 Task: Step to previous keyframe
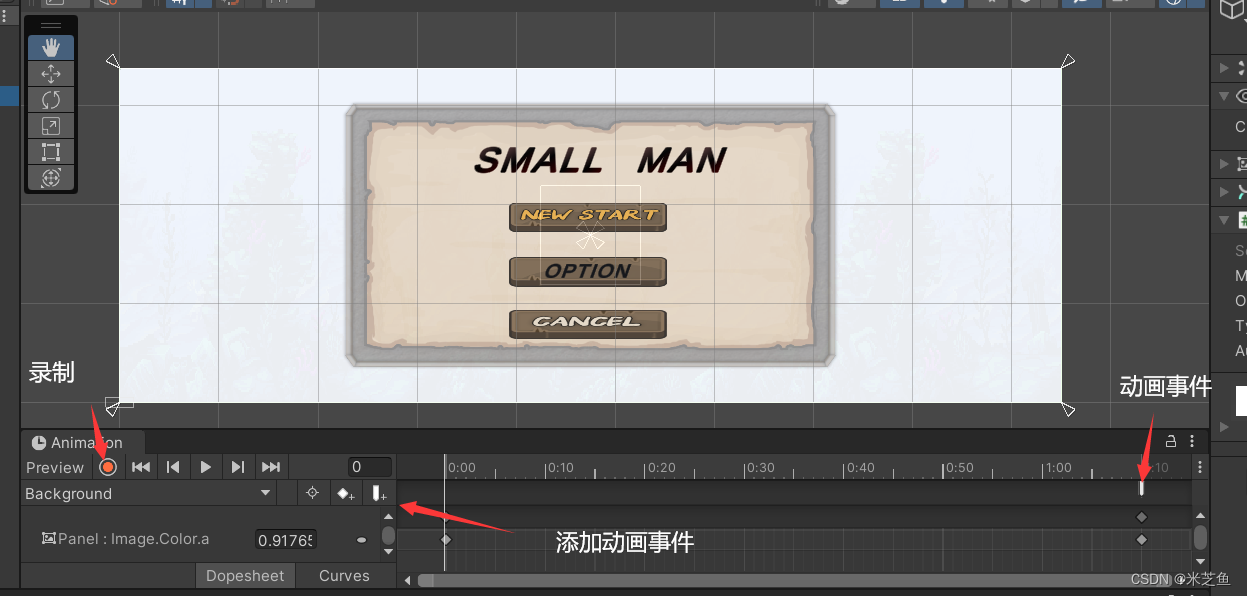pos(173,467)
